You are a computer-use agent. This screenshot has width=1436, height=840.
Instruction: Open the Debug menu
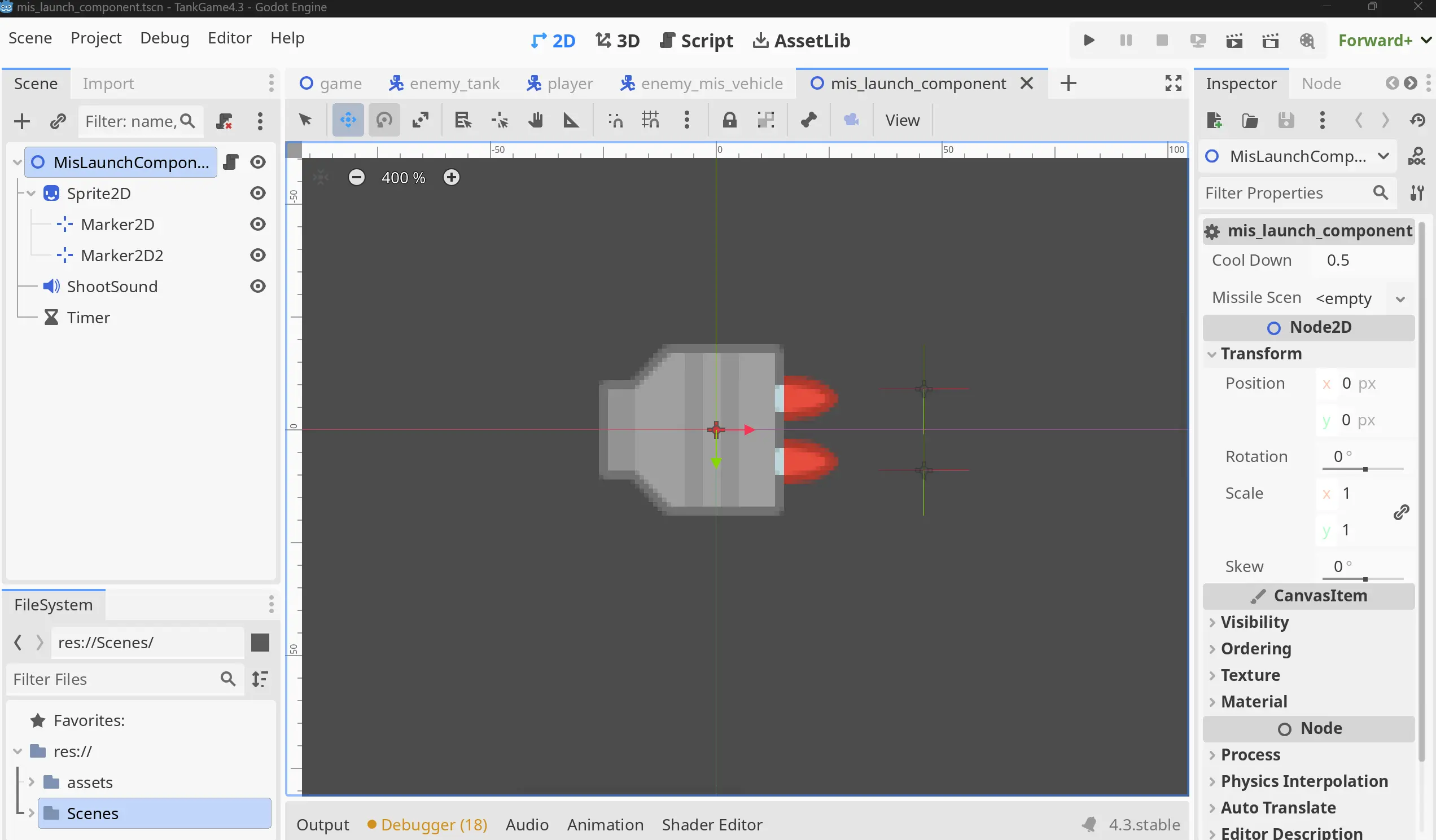click(x=164, y=38)
